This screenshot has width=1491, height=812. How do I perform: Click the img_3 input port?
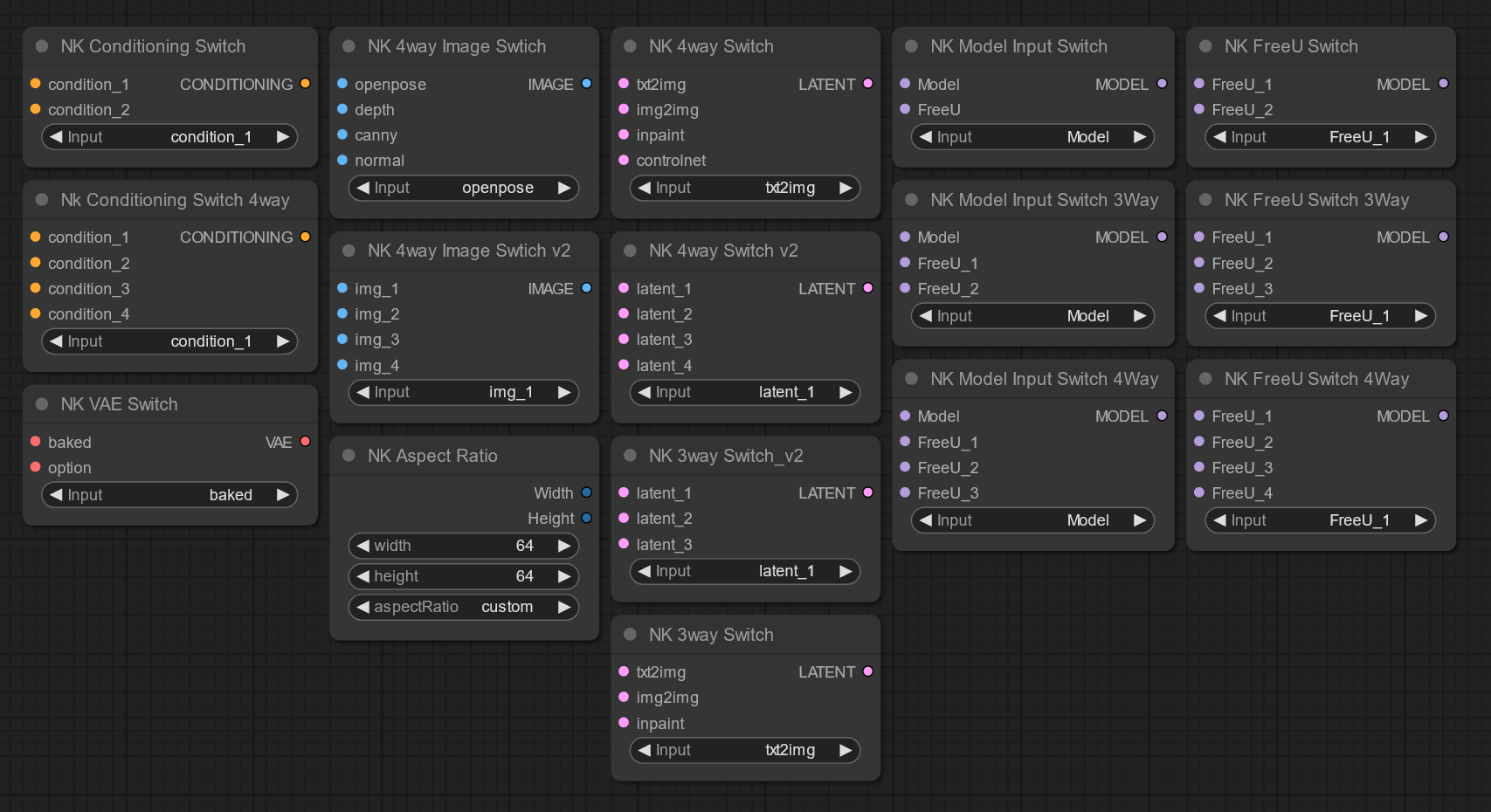pyautogui.click(x=342, y=339)
